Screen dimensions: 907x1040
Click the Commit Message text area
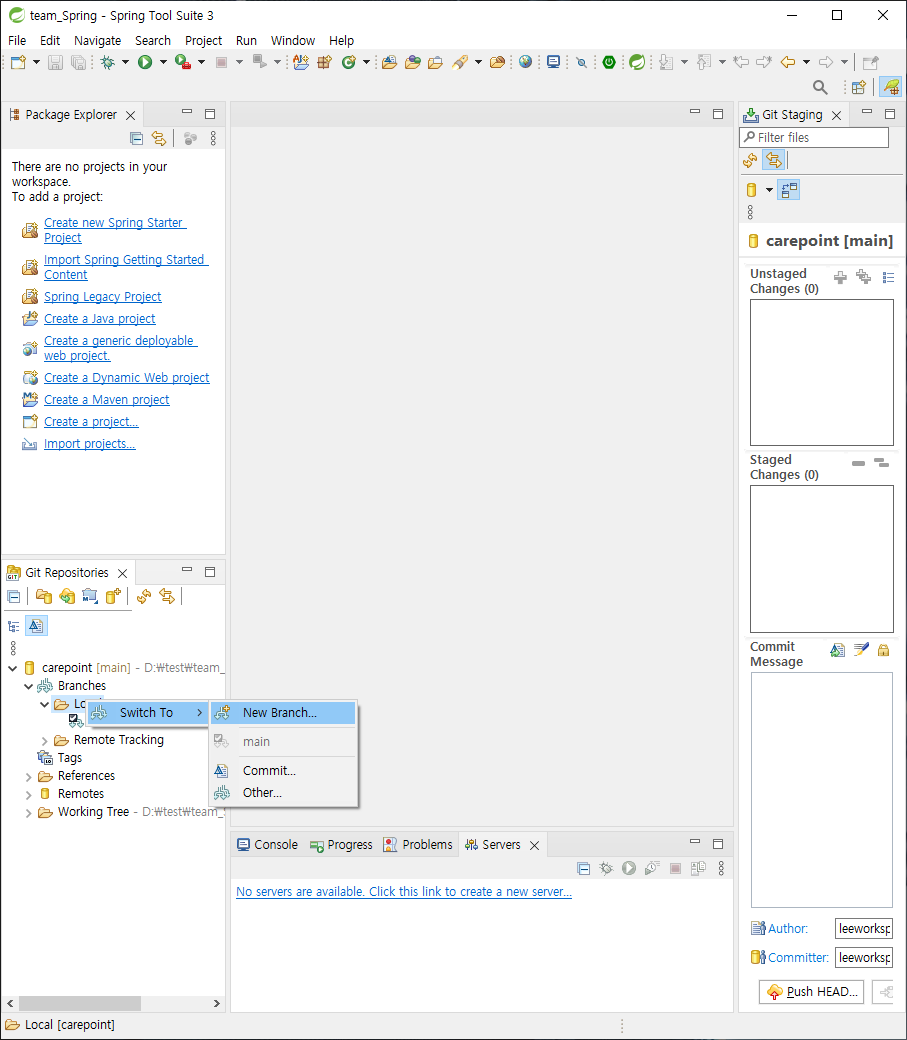[821, 790]
